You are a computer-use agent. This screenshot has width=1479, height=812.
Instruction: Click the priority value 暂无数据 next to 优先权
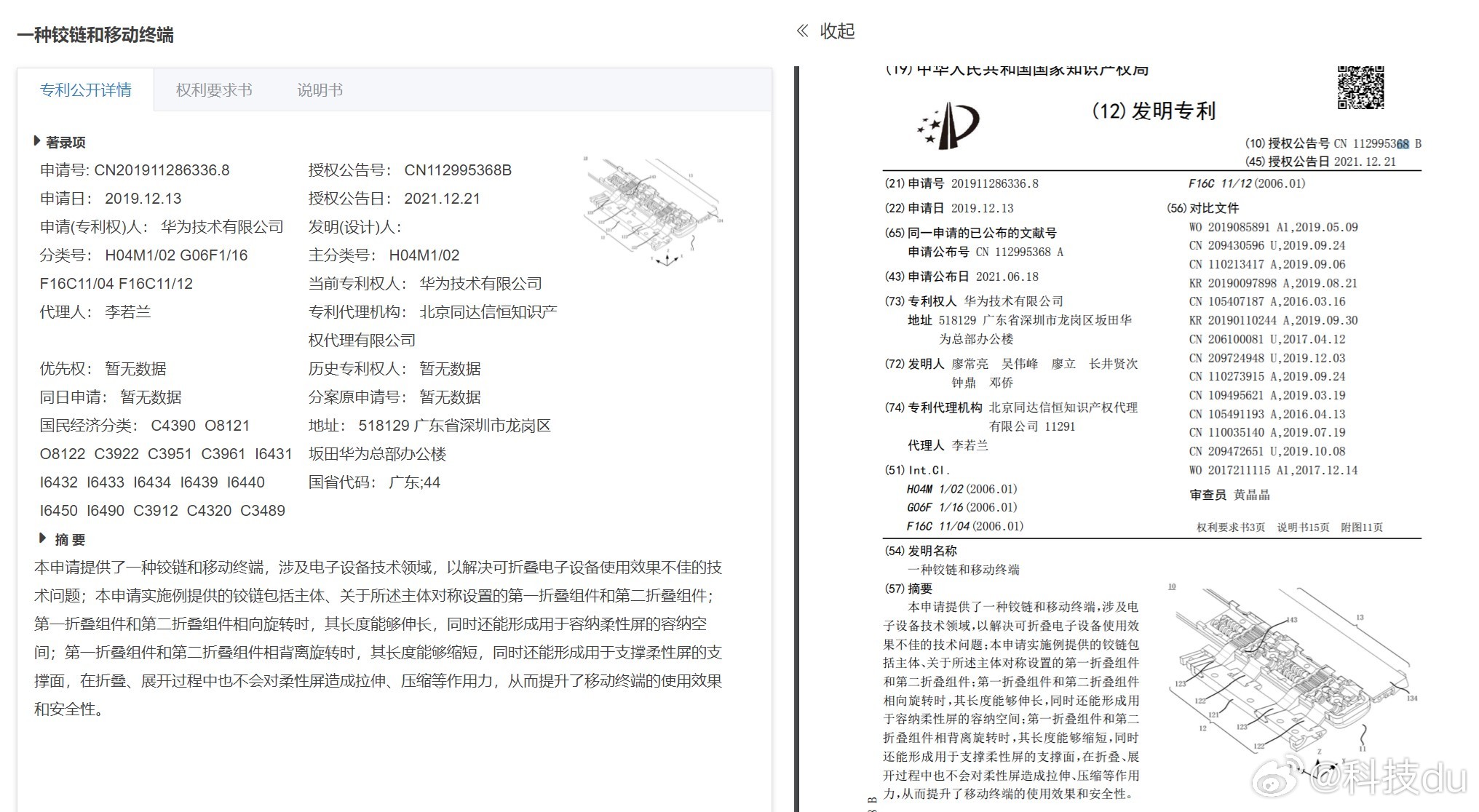click(136, 369)
